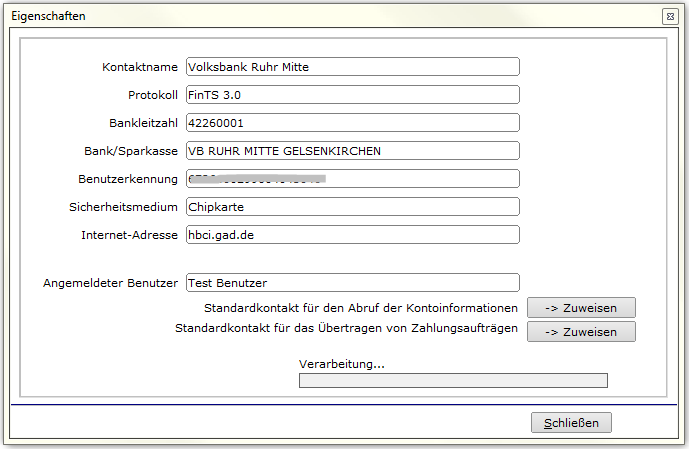
Task: Click the Internet-Adresse field hbci.gad.de
Action: pyautogui.click(x=353, y=235)
